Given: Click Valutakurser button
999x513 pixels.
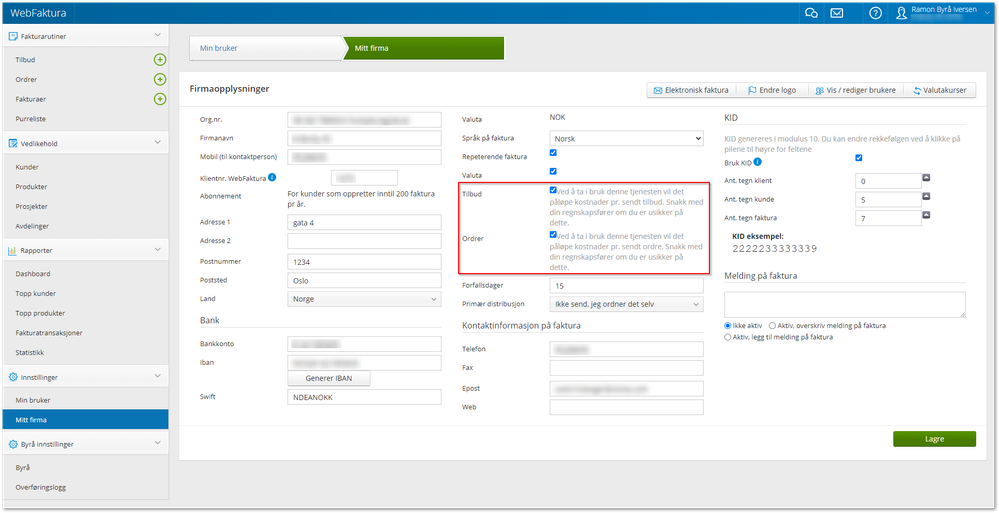Looking at the screenshot, I should tap(940, 90).
